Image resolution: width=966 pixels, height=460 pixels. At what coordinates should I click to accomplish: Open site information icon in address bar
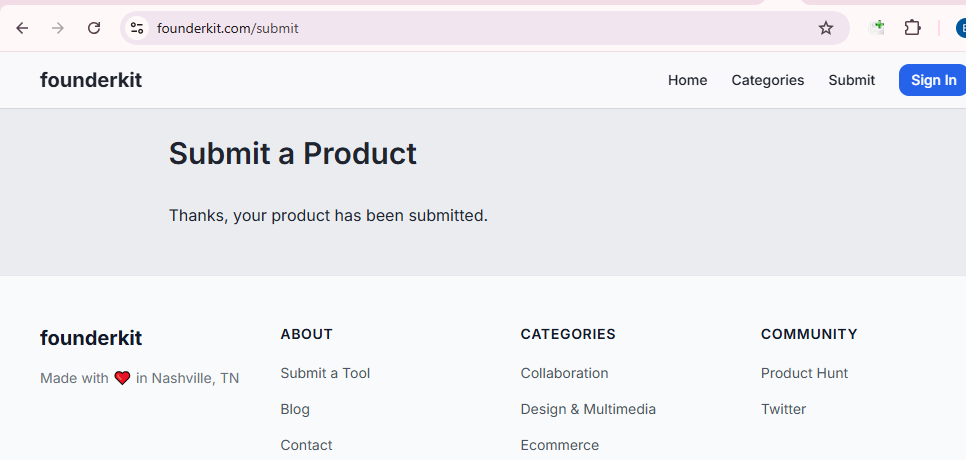click(137, 28)
